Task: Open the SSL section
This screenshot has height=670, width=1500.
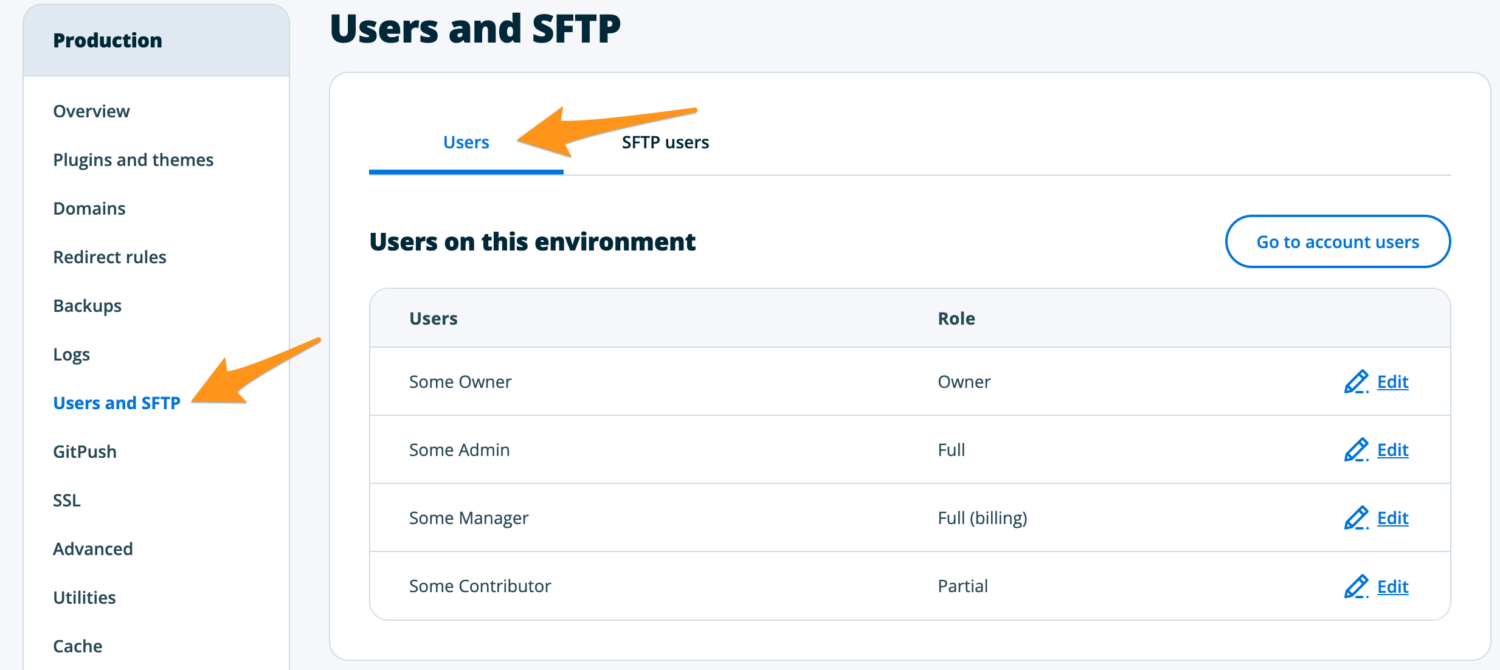Action: point(66,500)
